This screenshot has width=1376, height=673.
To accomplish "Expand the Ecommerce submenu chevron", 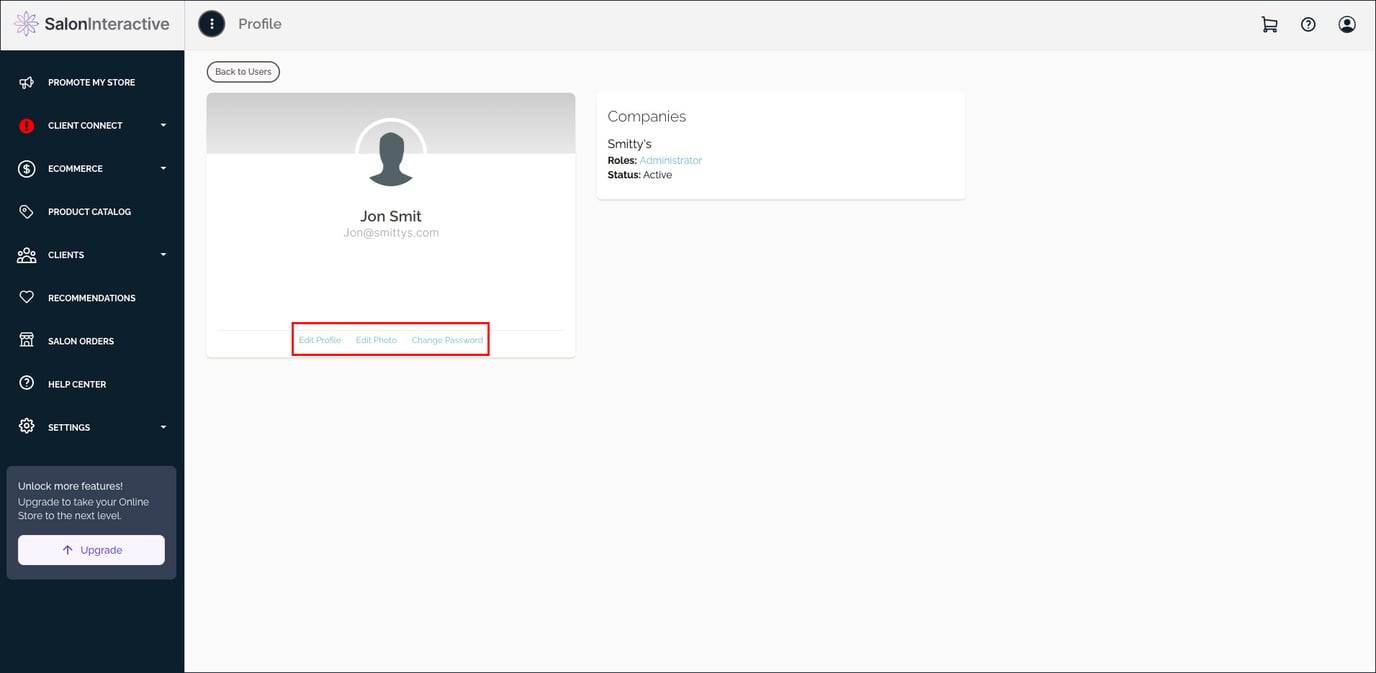I will (x=163, y=168).
